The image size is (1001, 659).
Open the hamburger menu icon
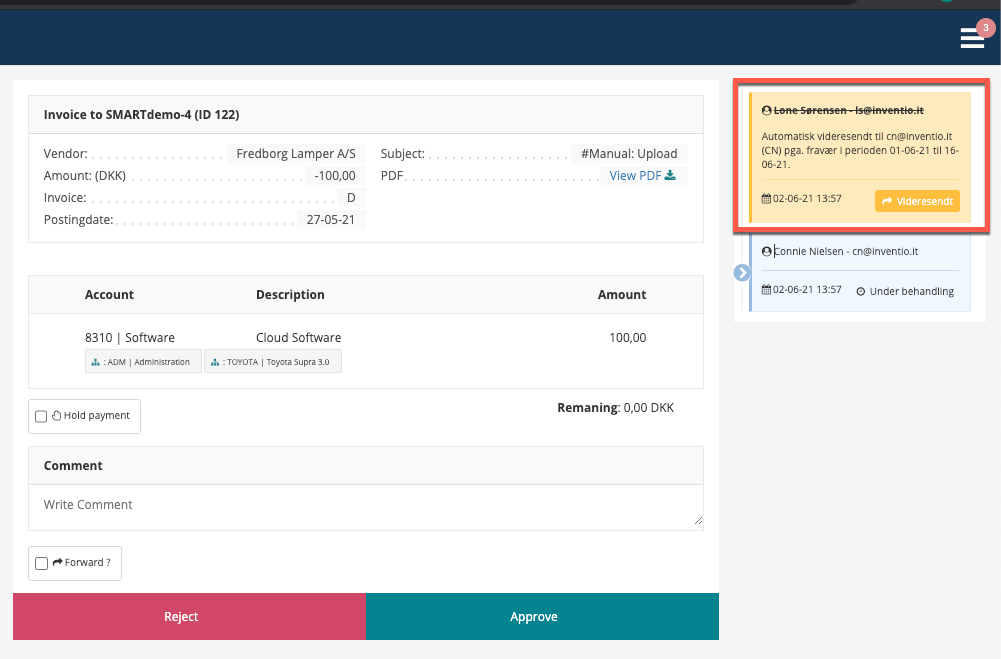[x=972, y=38]
